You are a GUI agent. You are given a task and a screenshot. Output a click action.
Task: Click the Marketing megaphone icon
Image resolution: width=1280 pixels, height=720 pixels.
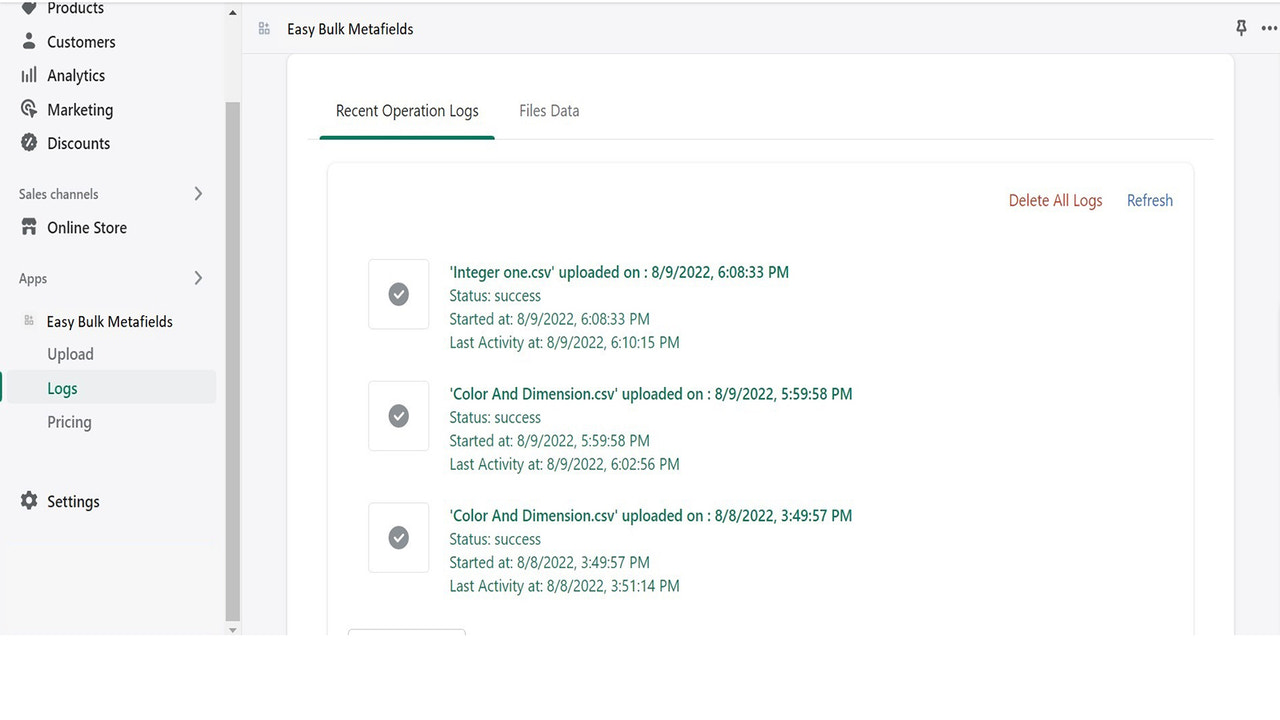[29, 109]
